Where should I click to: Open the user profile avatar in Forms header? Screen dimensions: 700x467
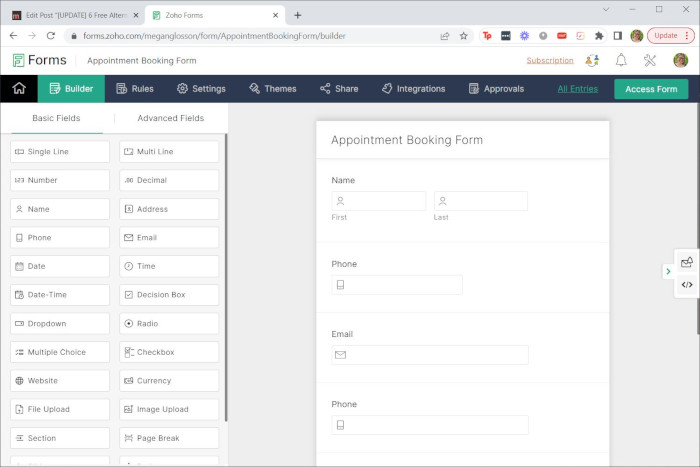[680, 60]
